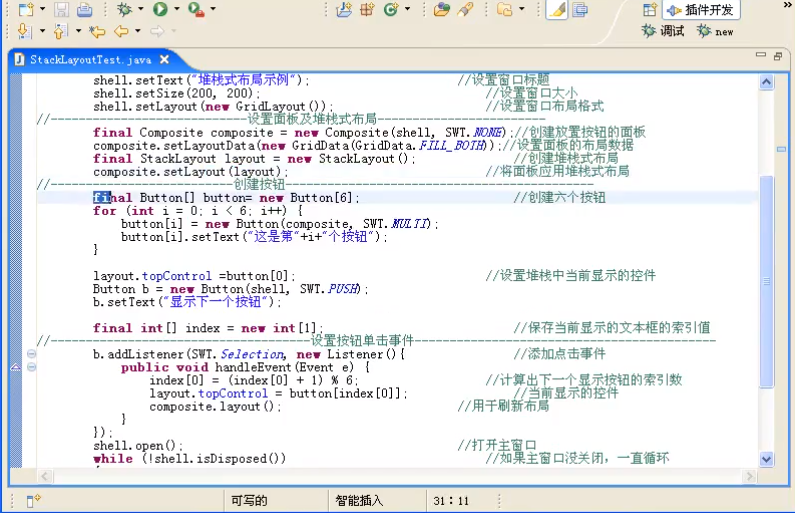Viewport: 795px width, 513px height.
Task: Click the Run External Tools icon
Action: click(x=196, y=9)
